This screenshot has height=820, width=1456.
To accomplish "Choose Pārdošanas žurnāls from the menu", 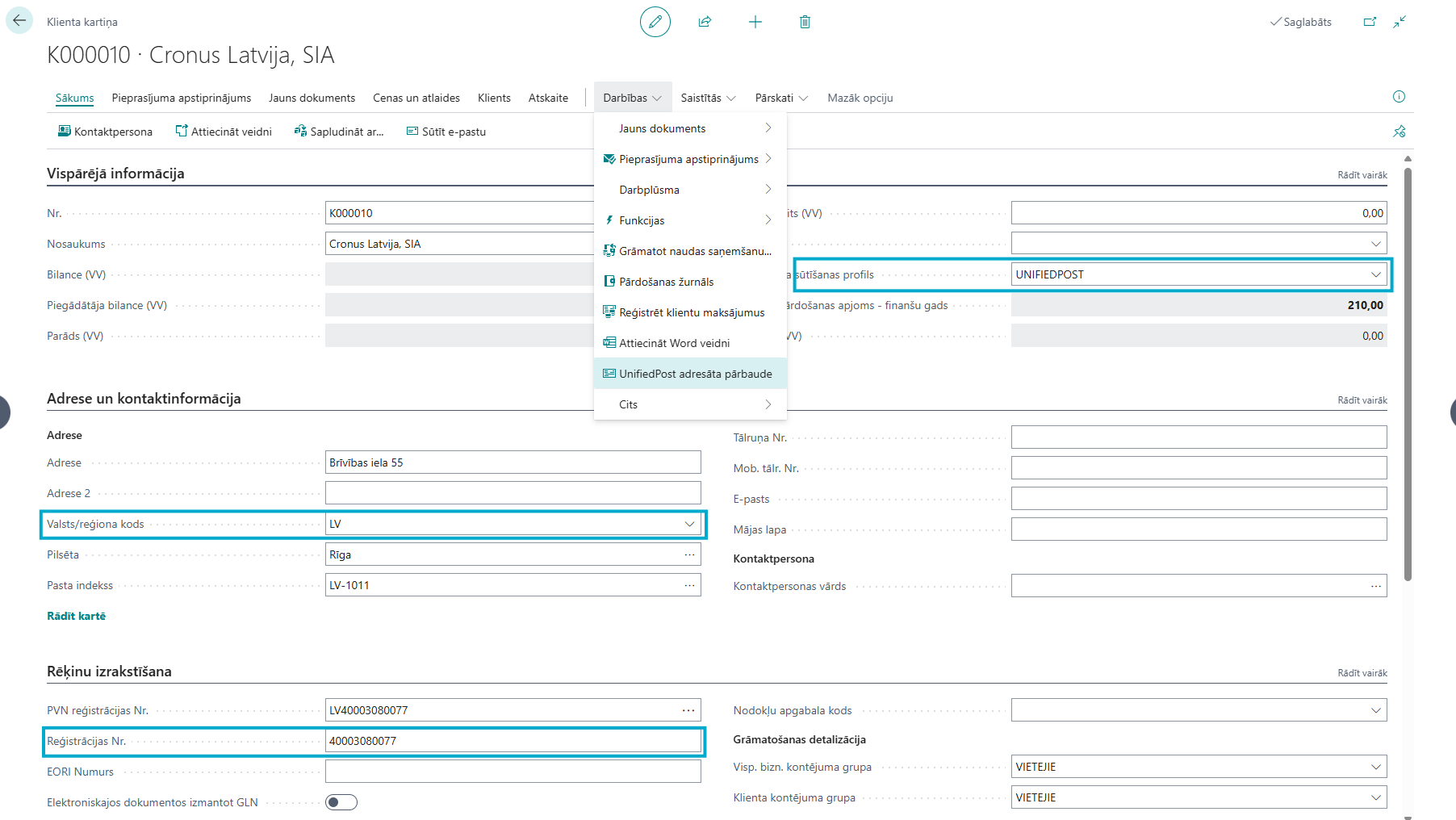I will (666, 282).
